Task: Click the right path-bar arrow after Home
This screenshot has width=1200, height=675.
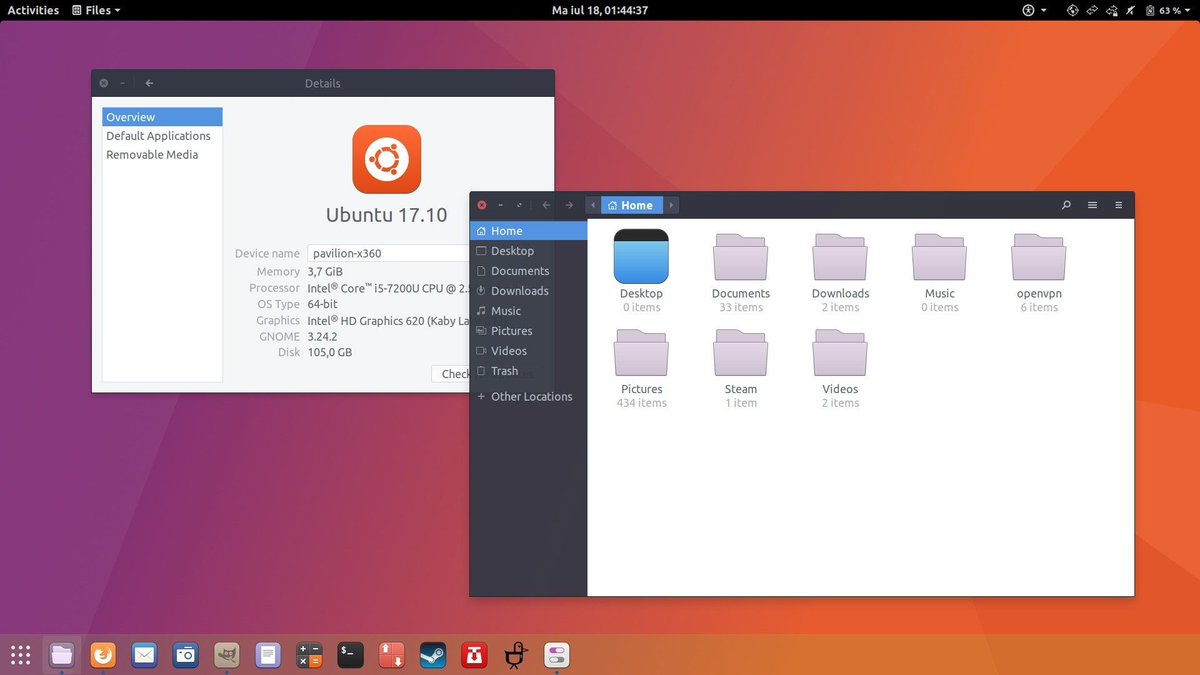Action: tap(672, 205)
